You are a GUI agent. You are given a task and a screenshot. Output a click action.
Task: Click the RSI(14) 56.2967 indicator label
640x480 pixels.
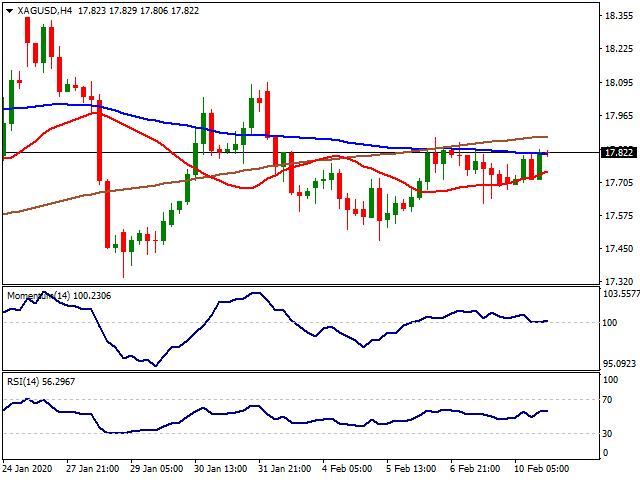tap(41, 382)
